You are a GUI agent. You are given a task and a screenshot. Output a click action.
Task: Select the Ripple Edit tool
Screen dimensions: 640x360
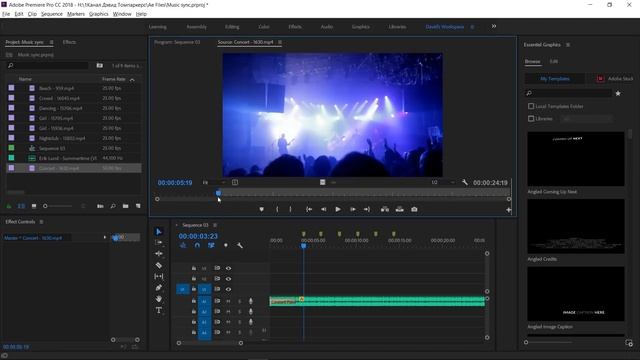[x=159, y=253]
